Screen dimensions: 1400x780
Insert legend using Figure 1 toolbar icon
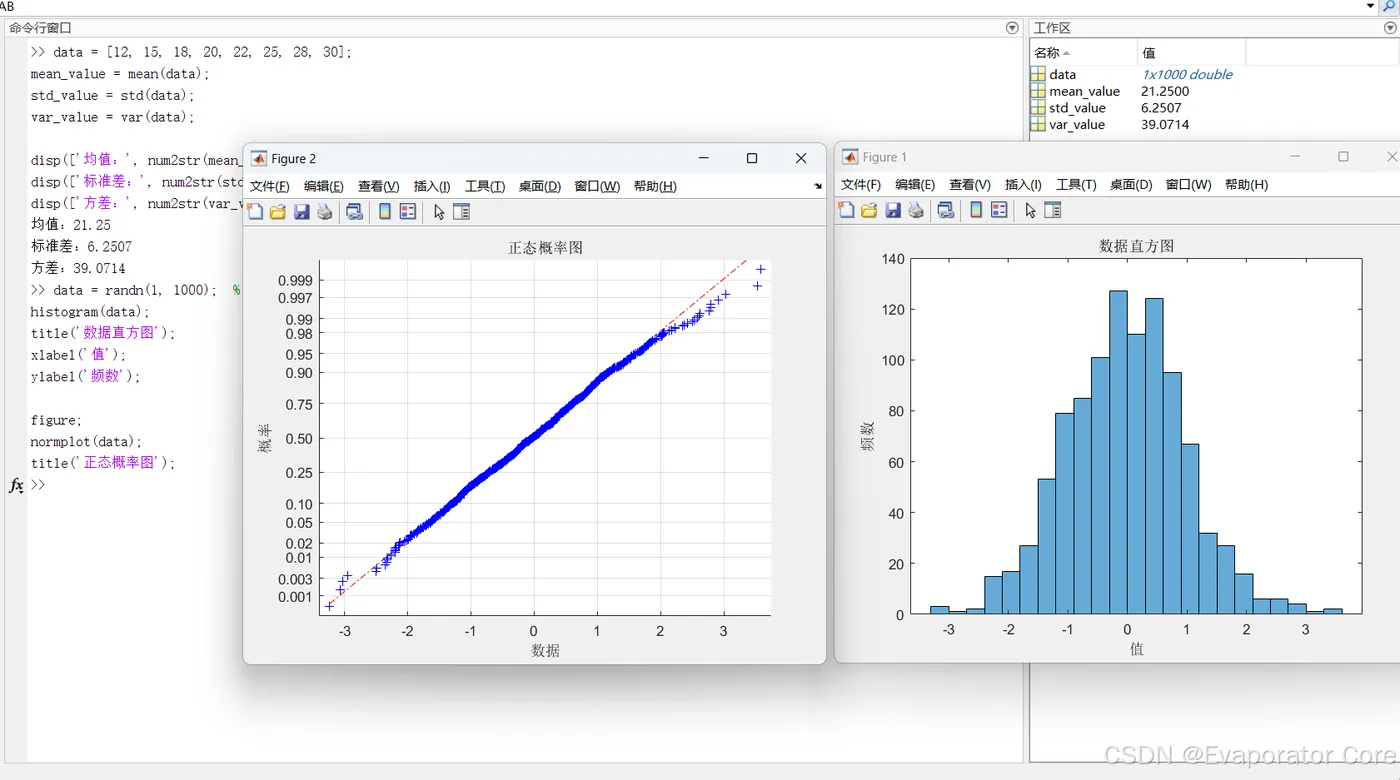click(x=998, y=210)
